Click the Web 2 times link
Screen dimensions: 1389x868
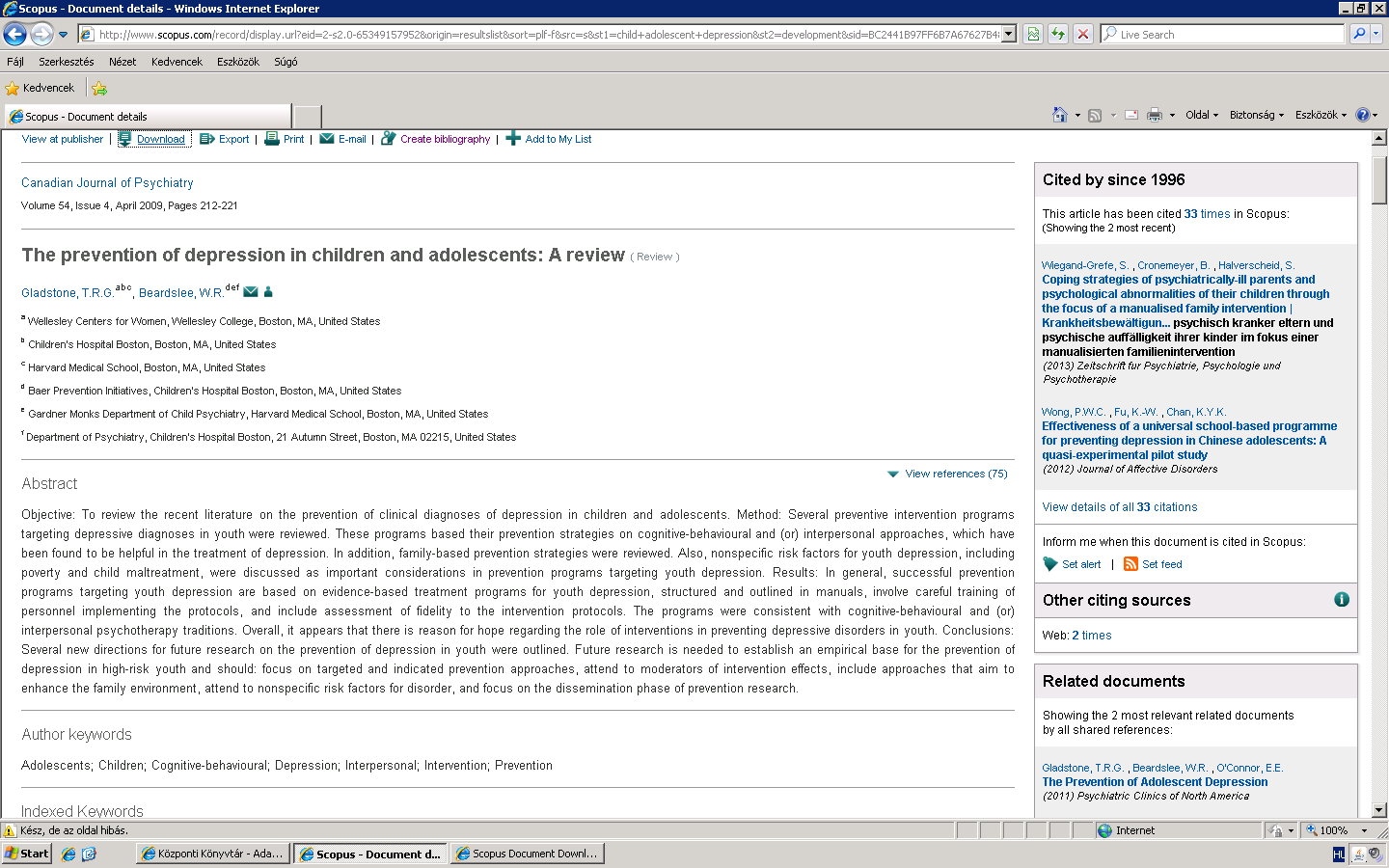[1091, 636]
